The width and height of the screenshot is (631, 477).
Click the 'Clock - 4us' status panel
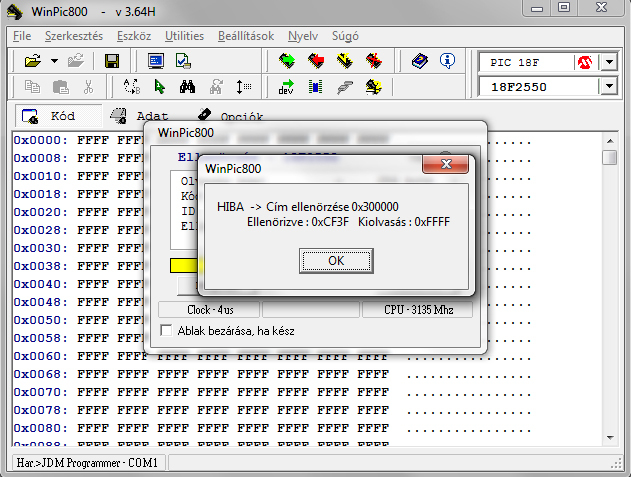point(209,310)
